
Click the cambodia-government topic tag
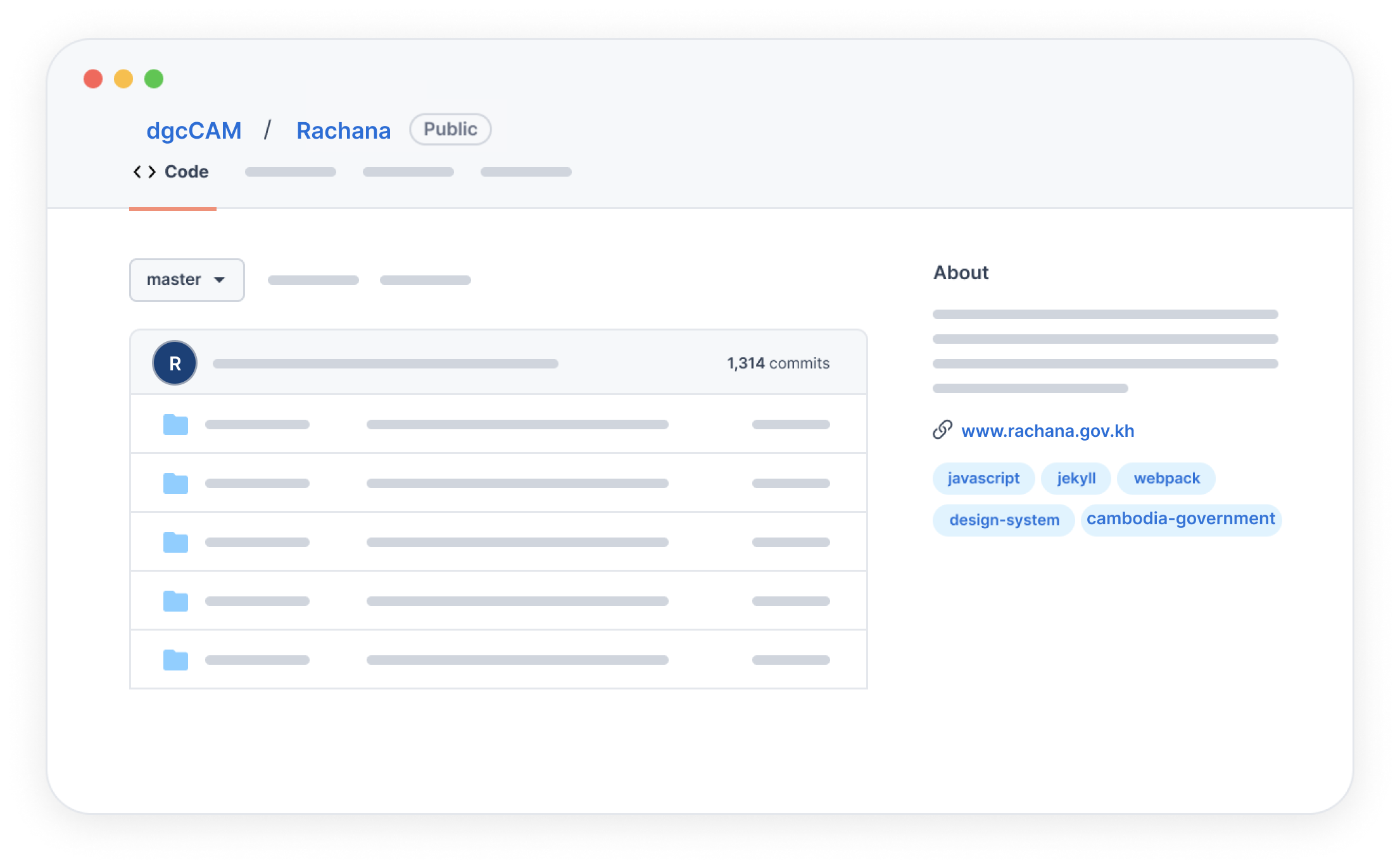(1180, 519)
